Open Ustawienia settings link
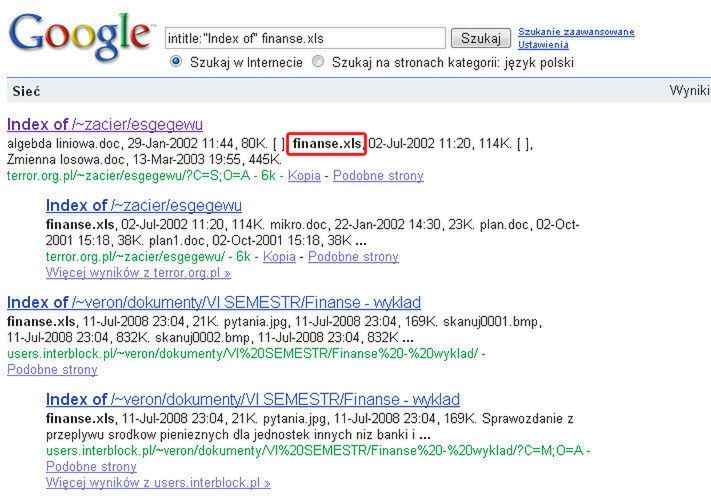Viewport: 711px width, 502px height. [543, 45]
